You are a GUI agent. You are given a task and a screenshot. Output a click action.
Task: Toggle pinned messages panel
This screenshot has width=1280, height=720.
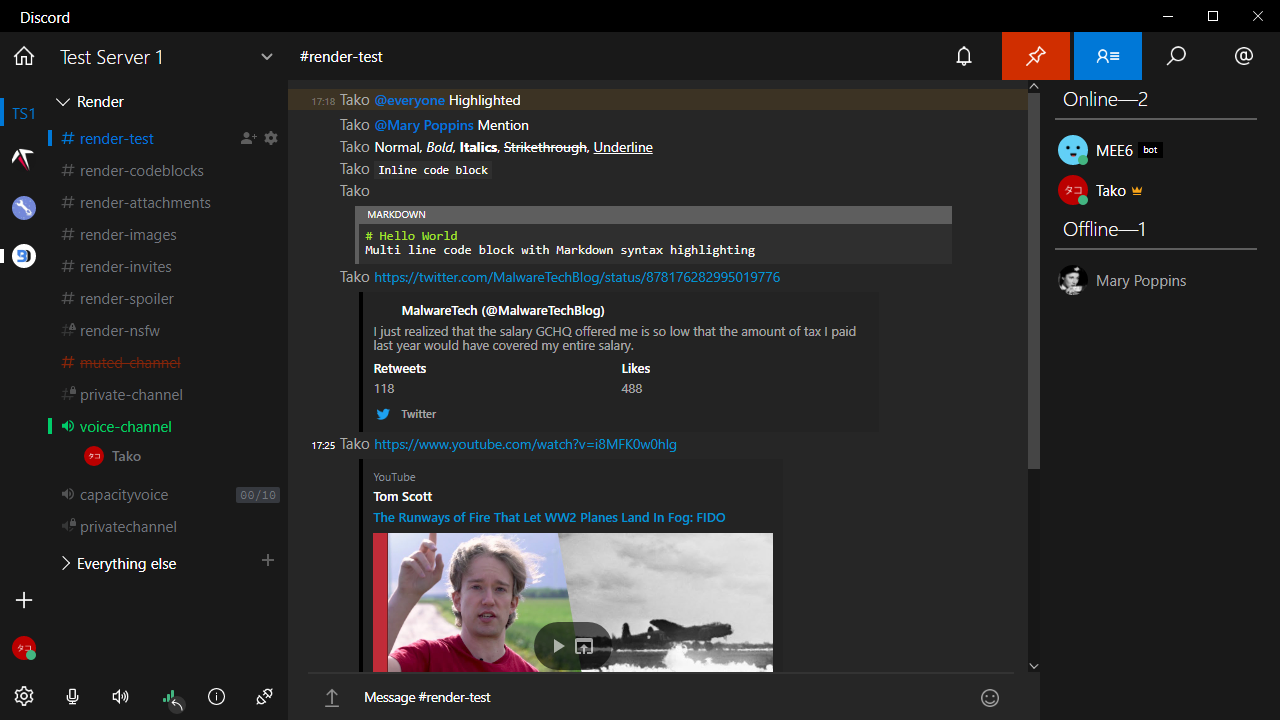coord(1036,56)
